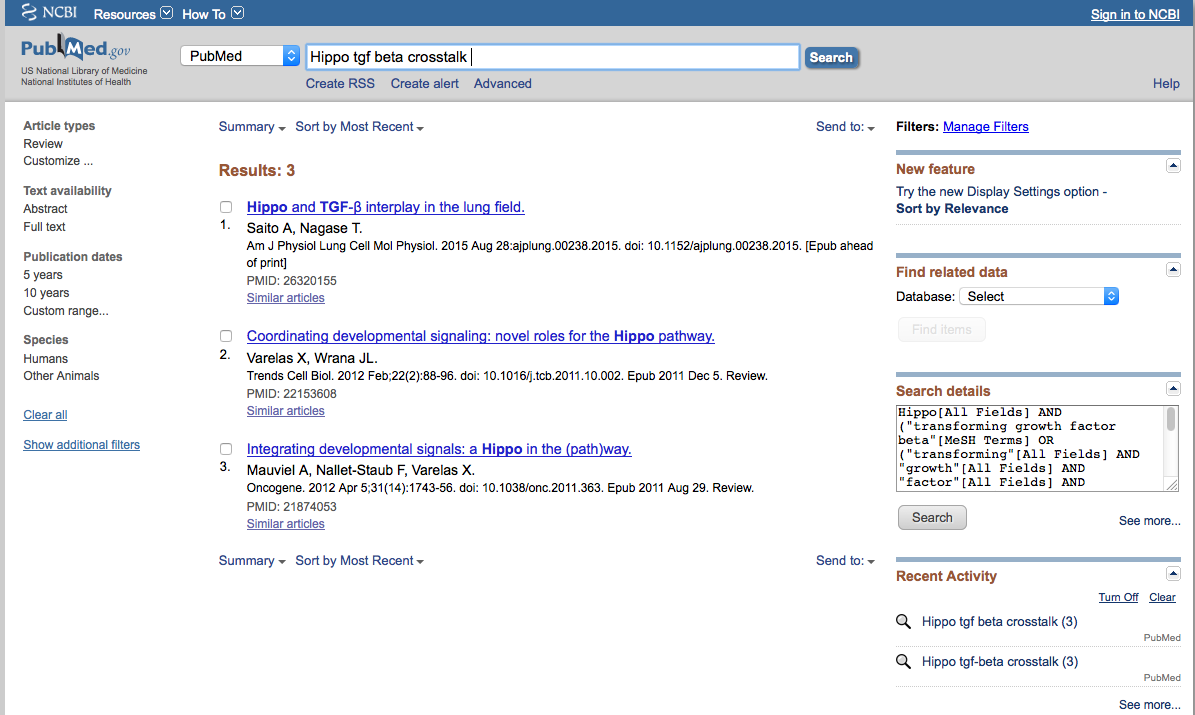Focus the search query input field
The height and width of the screenshot is (715, 1195).
tap(553, 56)
